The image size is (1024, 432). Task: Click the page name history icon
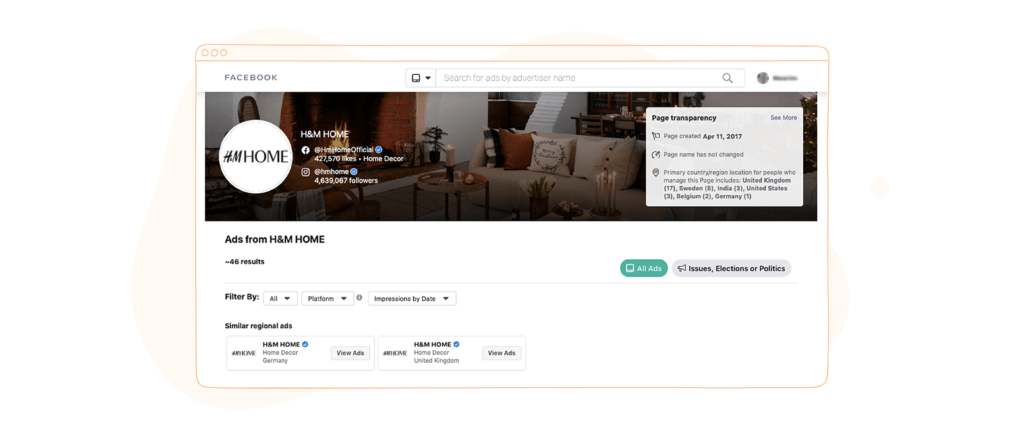tap(656, 155)
